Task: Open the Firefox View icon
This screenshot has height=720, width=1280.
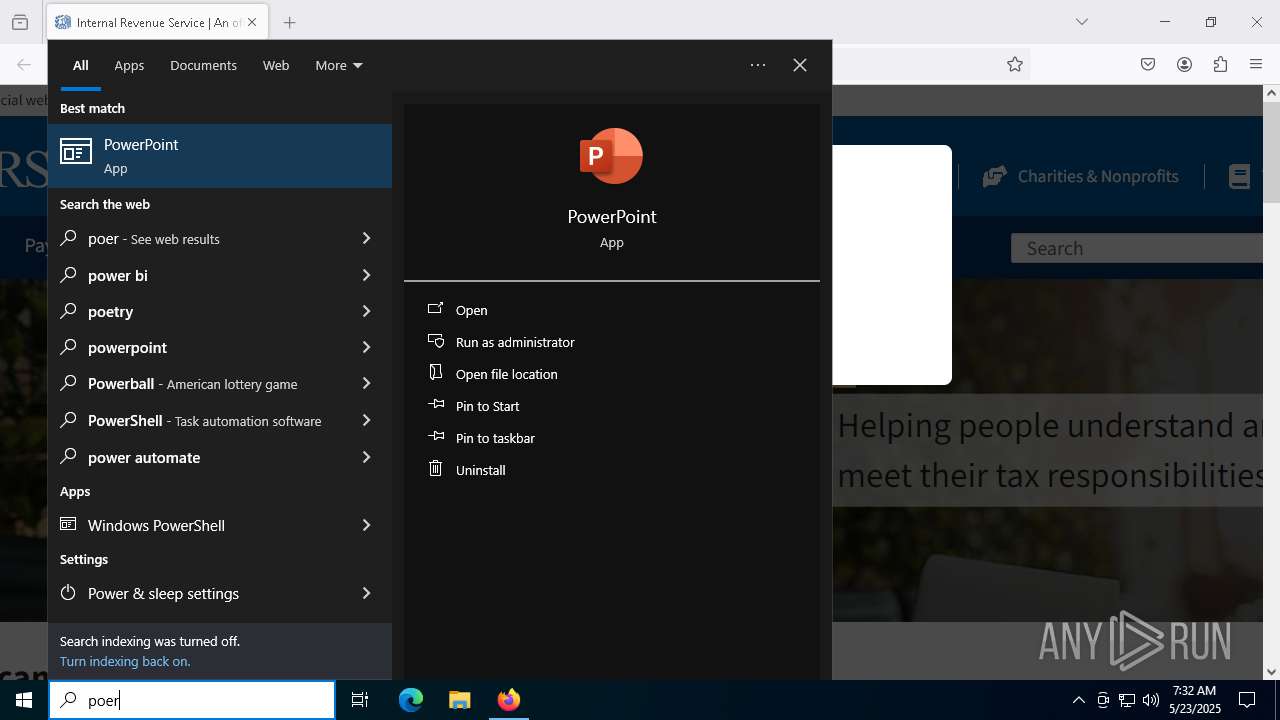Action: [20, 22]
